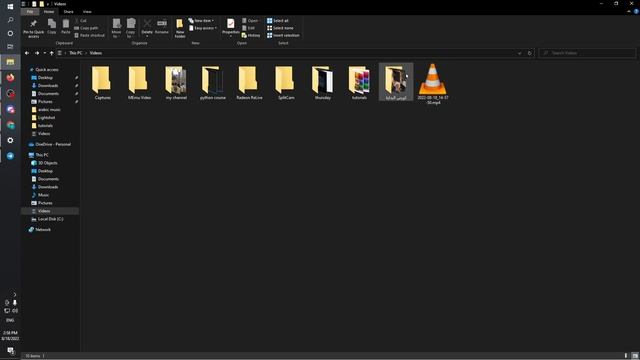This screenshot has width=640, height=360.
Task: Switch to the Share ribbon tab
Action: [x=69, y=11]
